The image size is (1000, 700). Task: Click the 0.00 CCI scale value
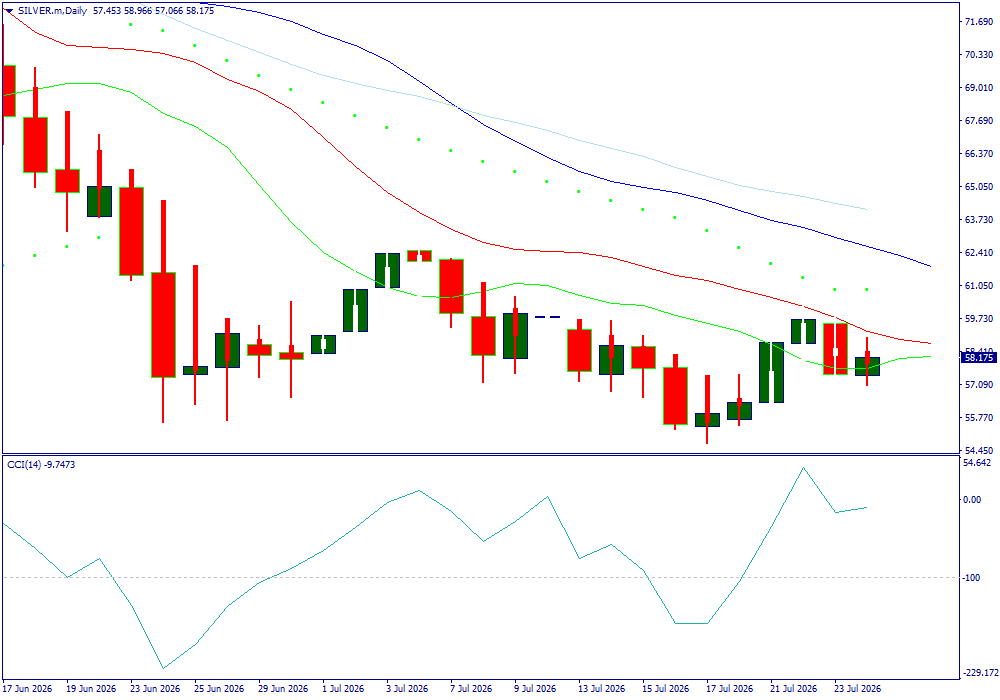(x=973, y=499)
